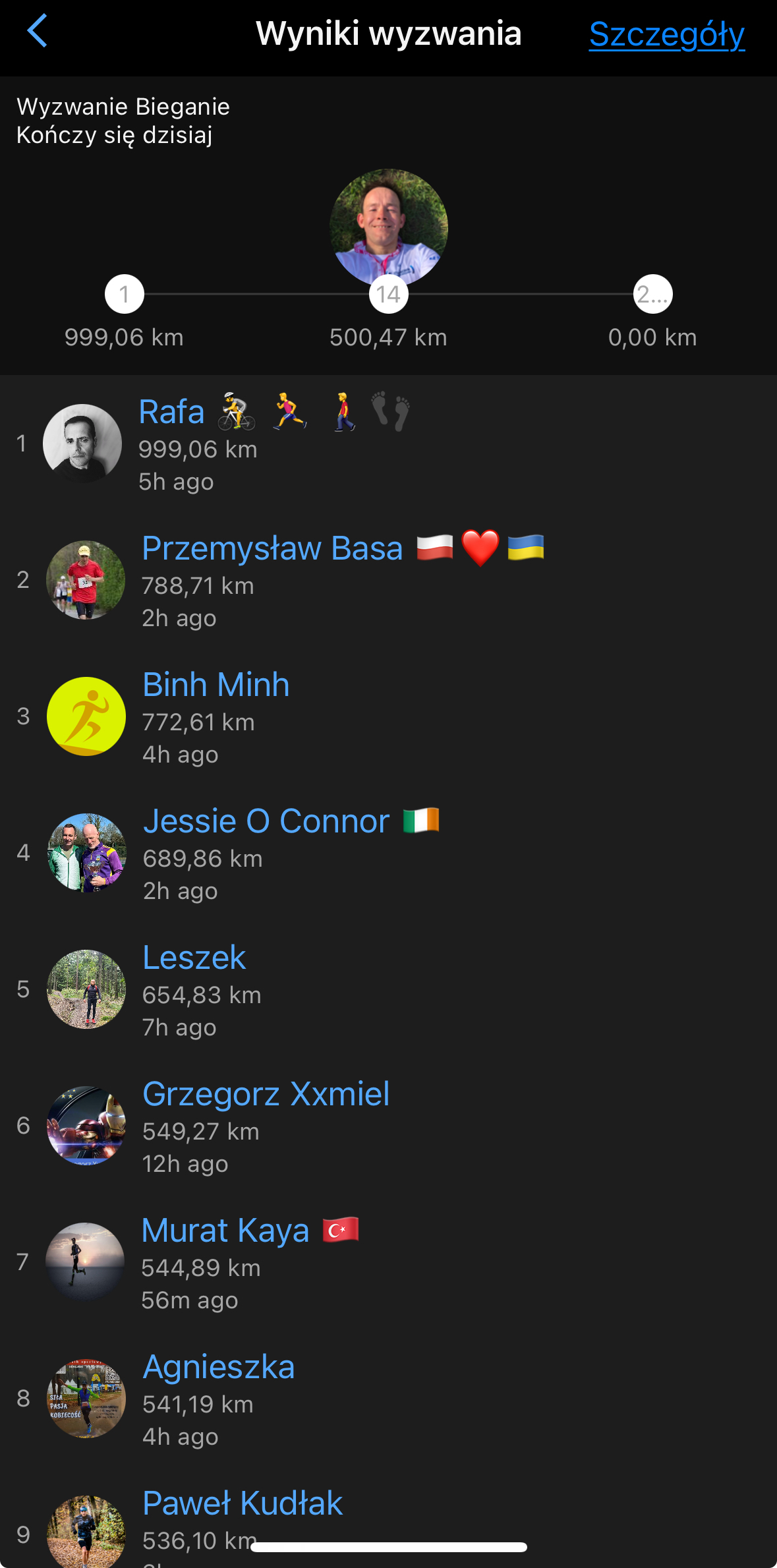Tap Rafa's profile avatar
Image resolution: width=777 pixels, height=1568 pixels.
[82, 444]
